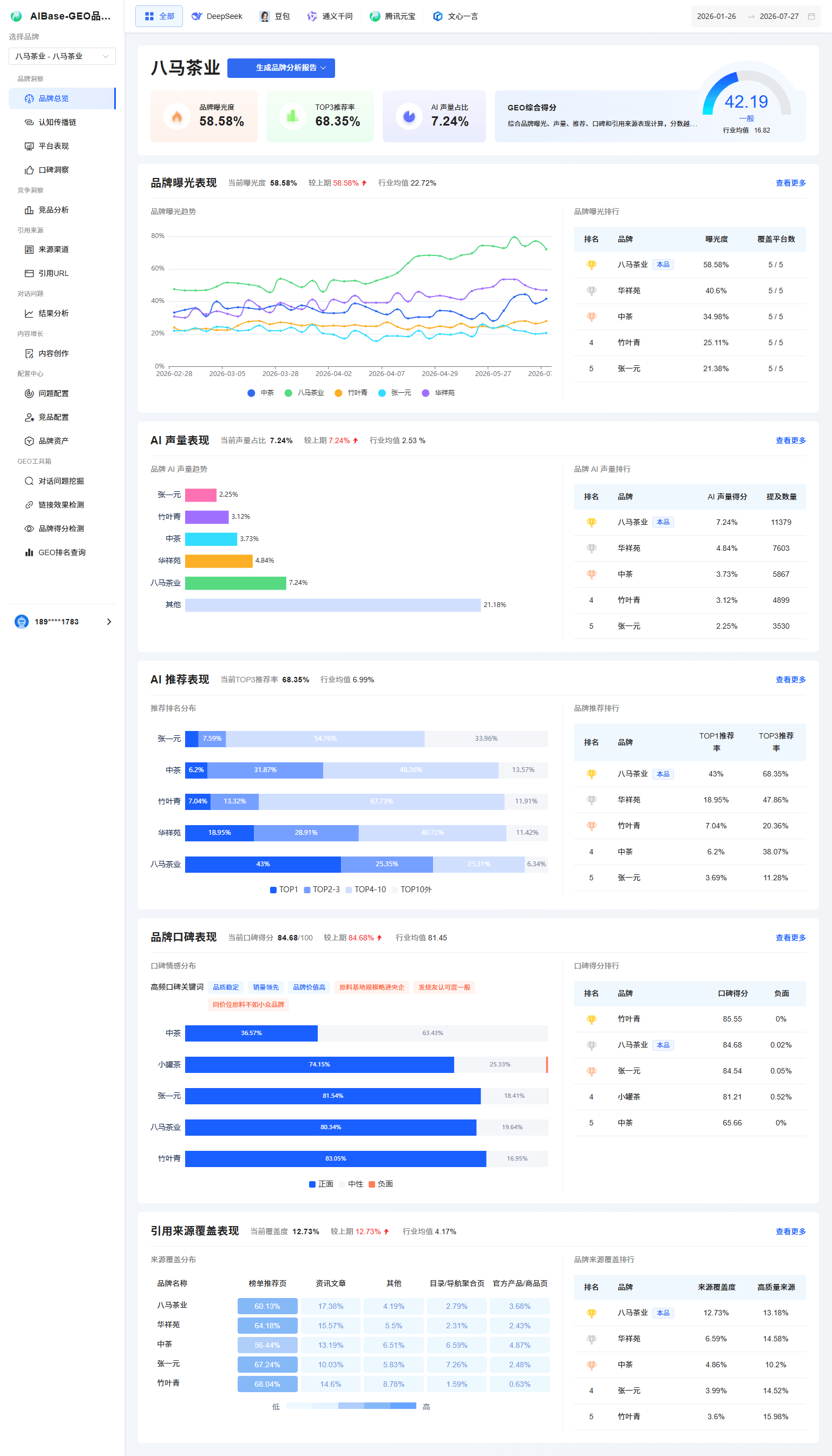Switch to the DeepSeek tab
832x1456 pixels.
[x=217, y=17]
